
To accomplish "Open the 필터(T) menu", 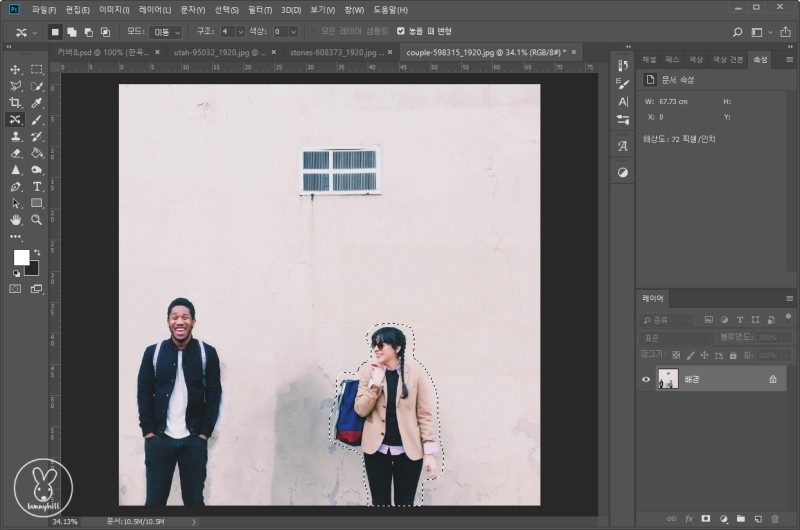I will coord(260,9).
